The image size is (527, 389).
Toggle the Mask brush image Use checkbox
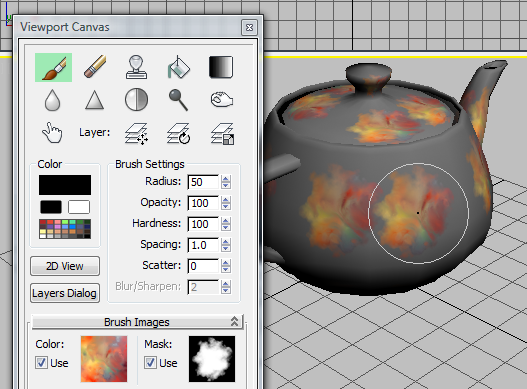(150, 363)
